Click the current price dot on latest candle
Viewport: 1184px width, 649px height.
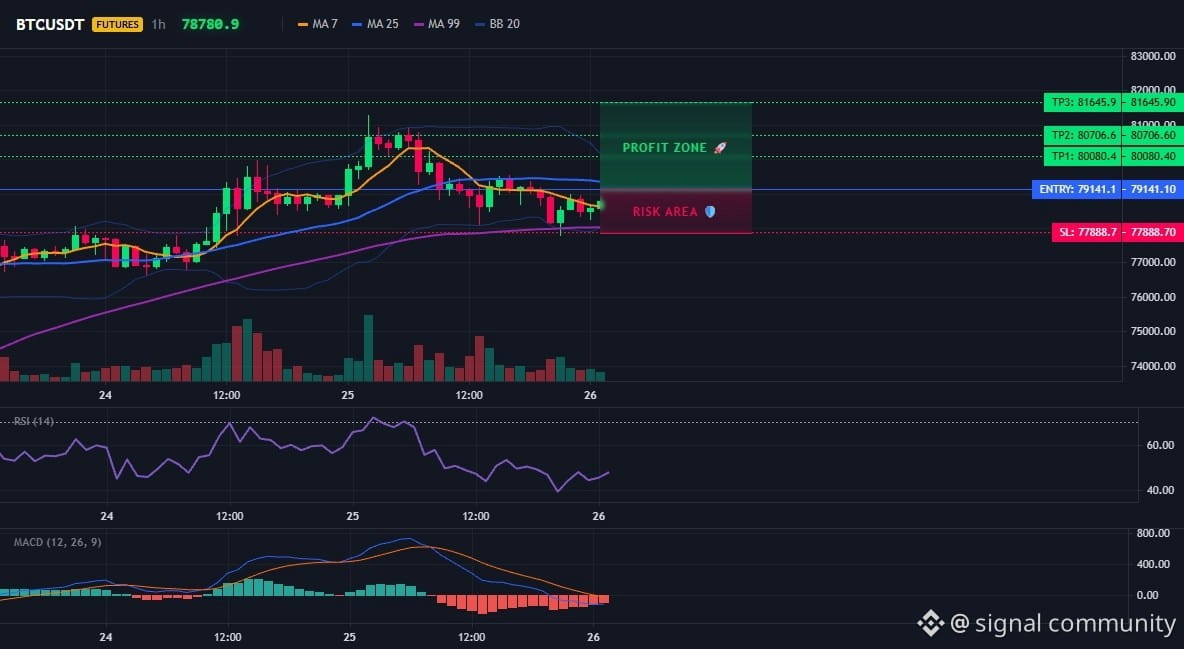point(600,205)
